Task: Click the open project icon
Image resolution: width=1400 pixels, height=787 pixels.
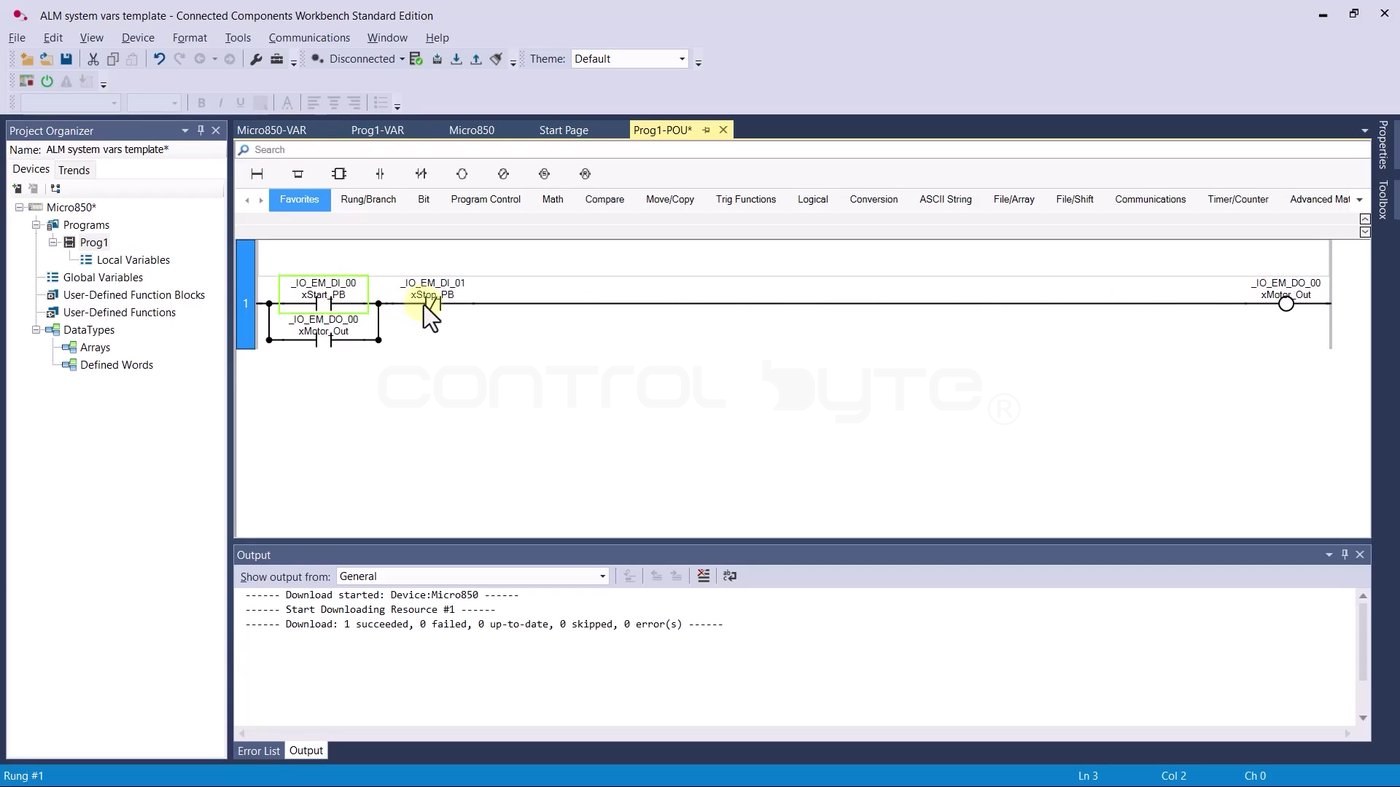Action: [x=46, y=59]
